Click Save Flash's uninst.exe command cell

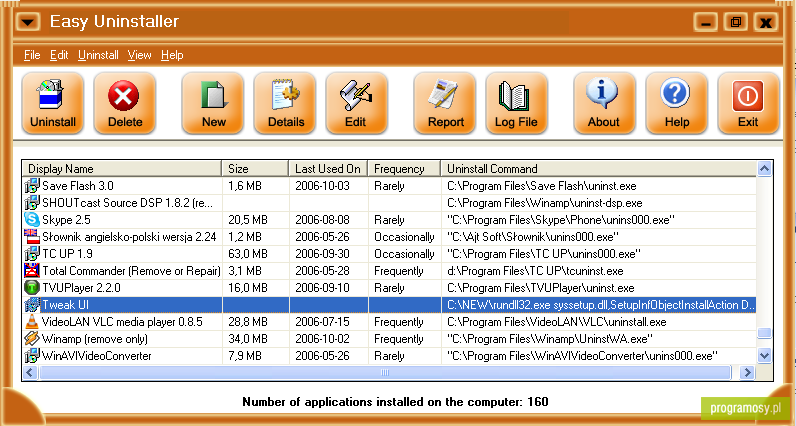(542, 186)
